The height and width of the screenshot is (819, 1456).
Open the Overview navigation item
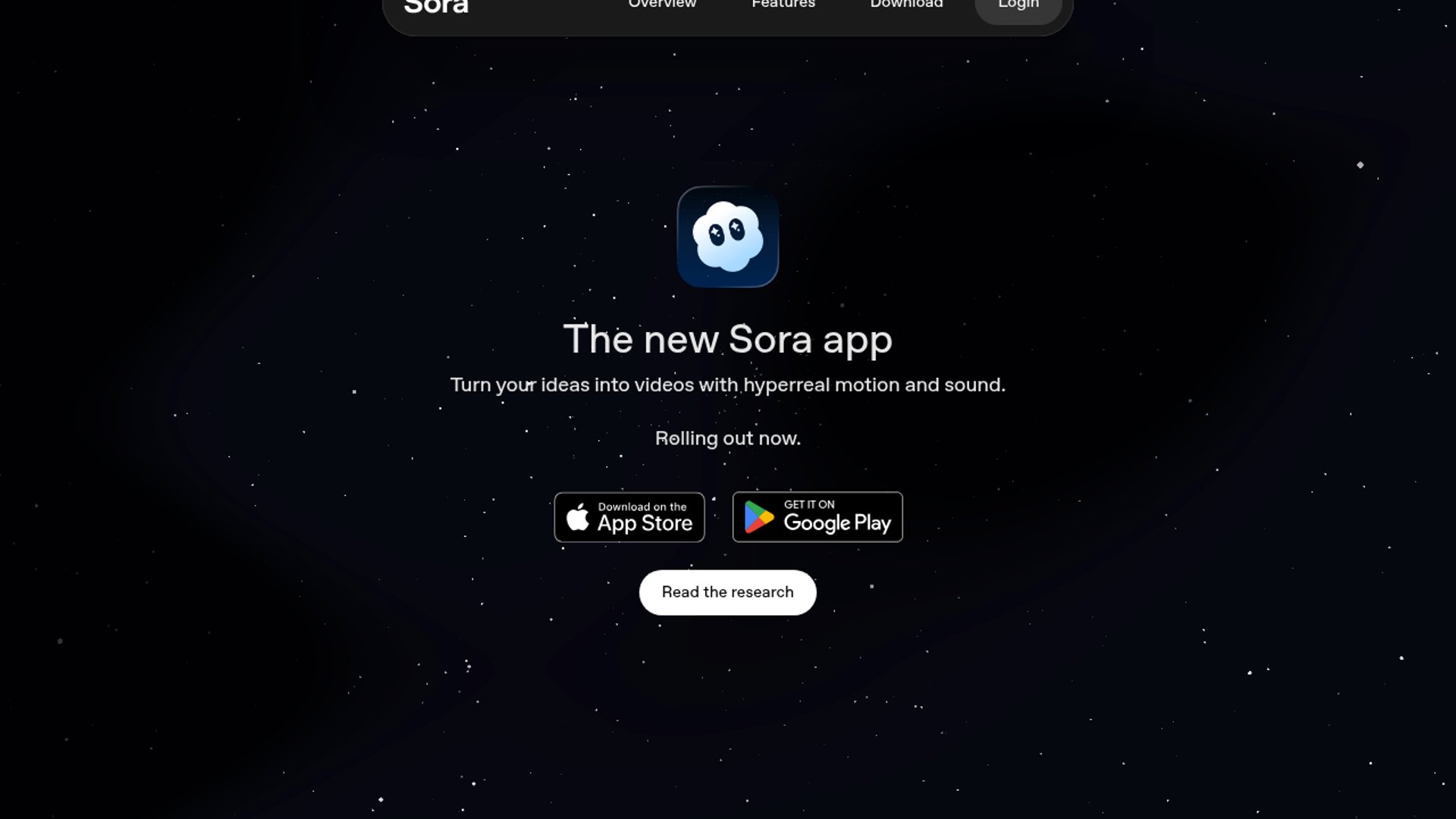[x=662, y=4]
